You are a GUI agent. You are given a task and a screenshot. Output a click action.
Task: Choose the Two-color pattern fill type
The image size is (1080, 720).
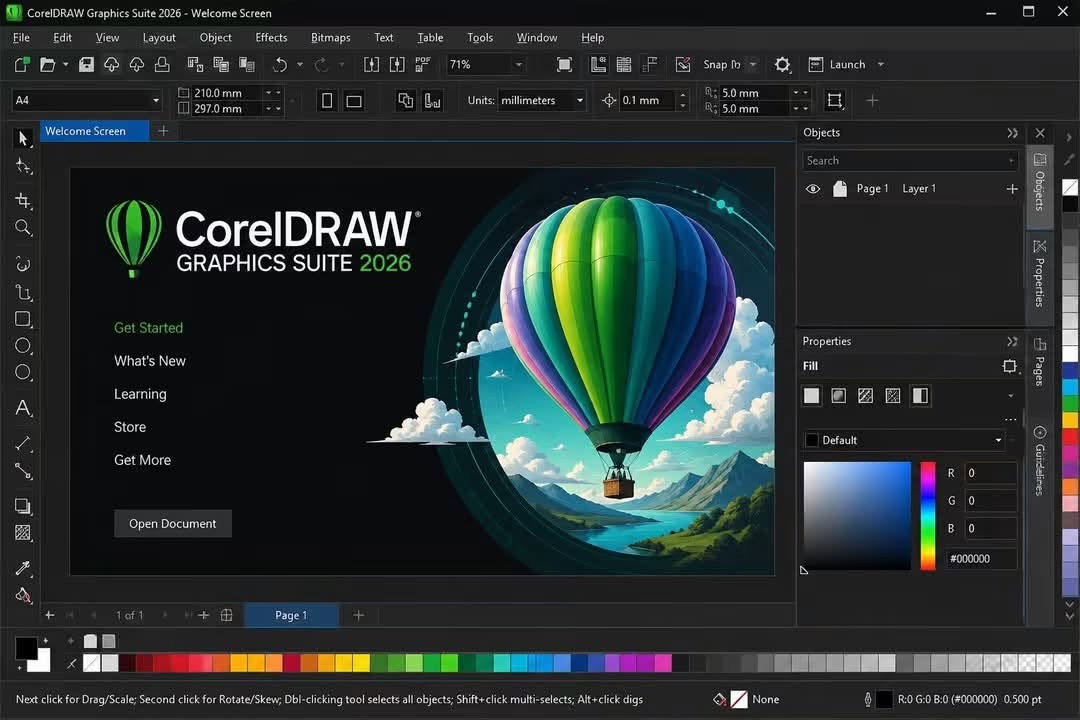click(x=920, y=395)
